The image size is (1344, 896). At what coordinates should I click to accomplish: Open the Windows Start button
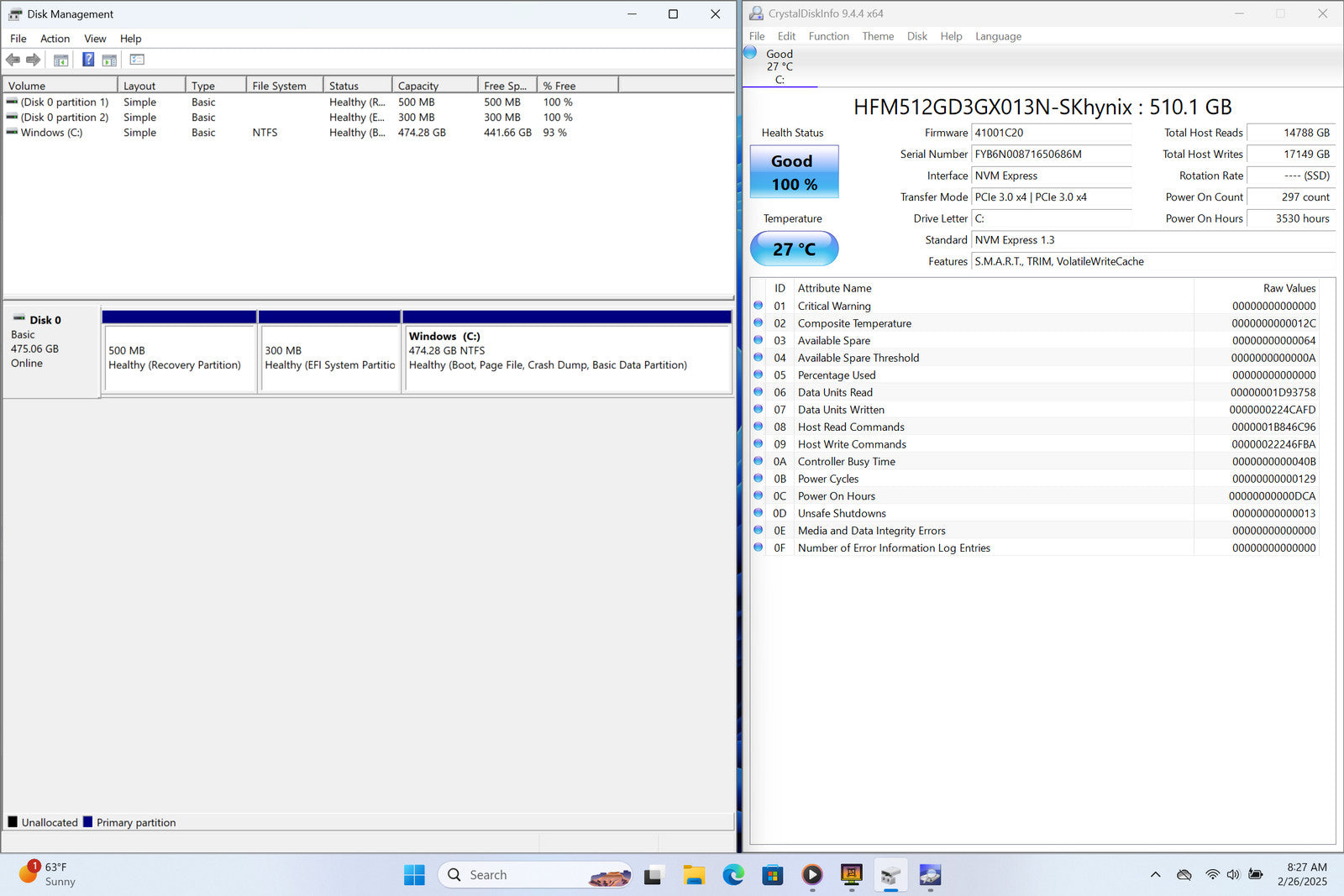[x=414, y=875]
